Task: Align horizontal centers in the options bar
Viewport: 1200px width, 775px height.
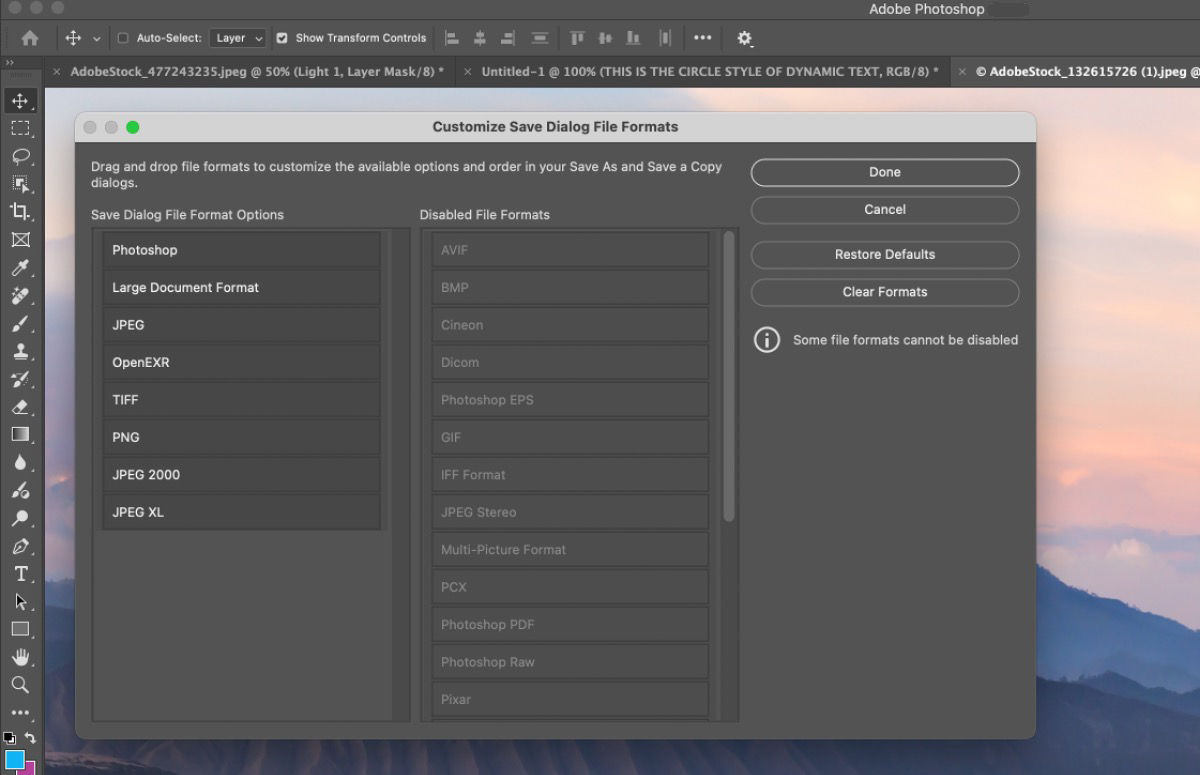Action: point(480,38)
